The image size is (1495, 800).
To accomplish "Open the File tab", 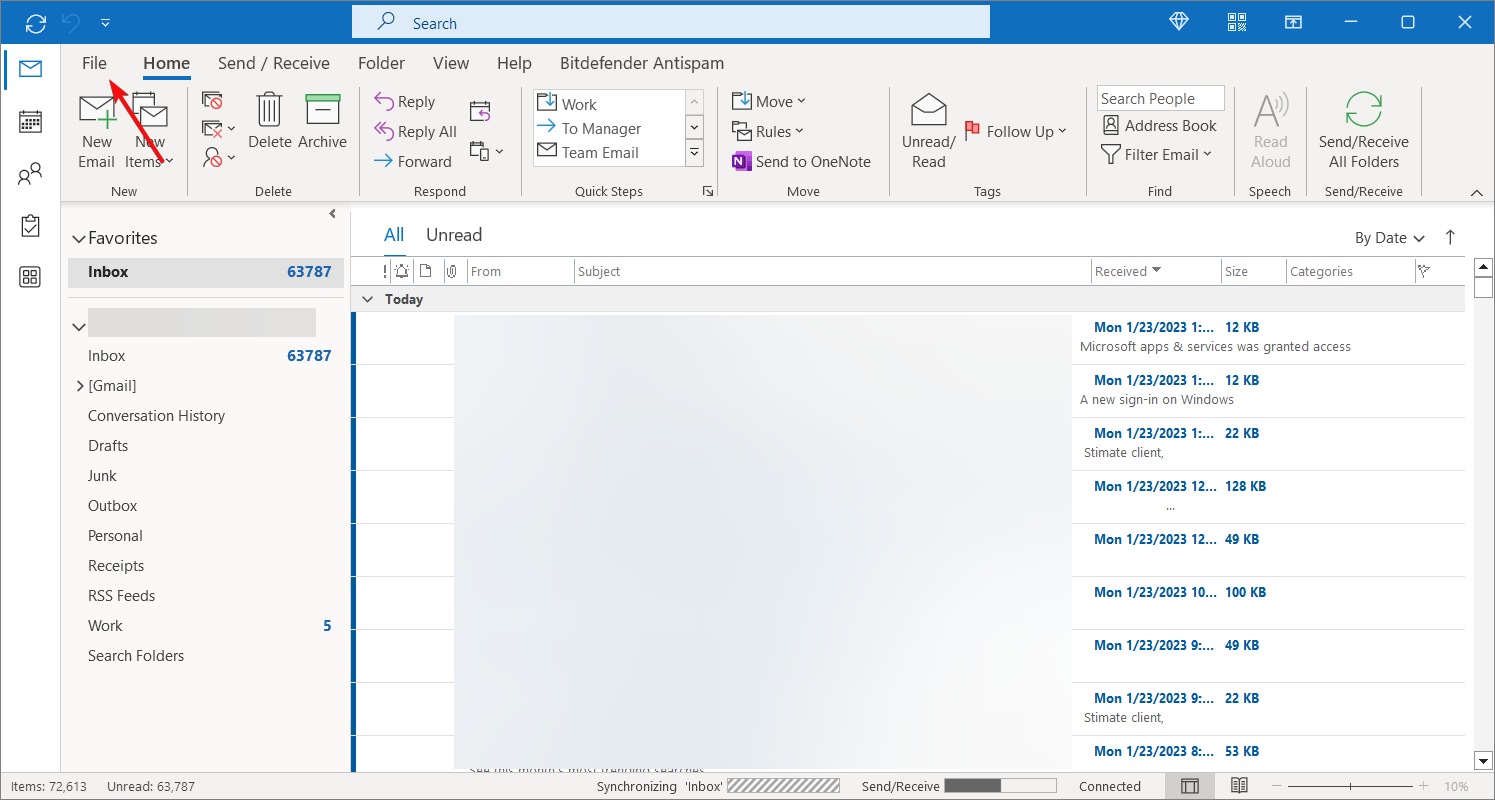I will 94,63.
